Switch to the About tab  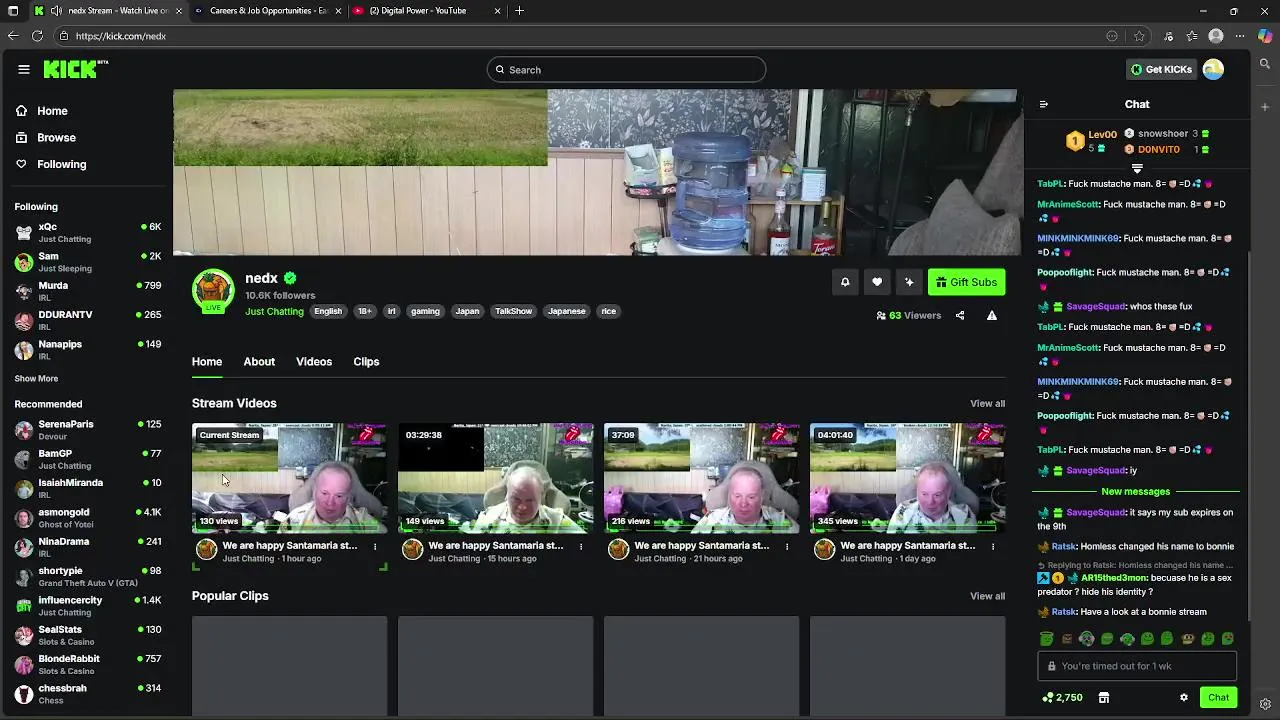[x=259, y=362]
